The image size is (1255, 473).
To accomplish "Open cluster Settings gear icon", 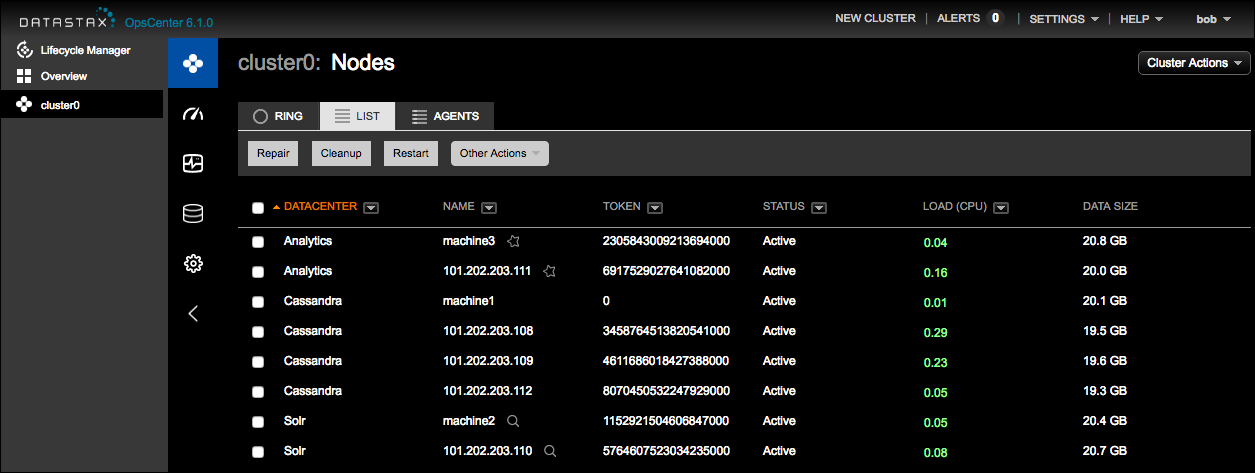I will pyautogui.click(x=193, y=263).
